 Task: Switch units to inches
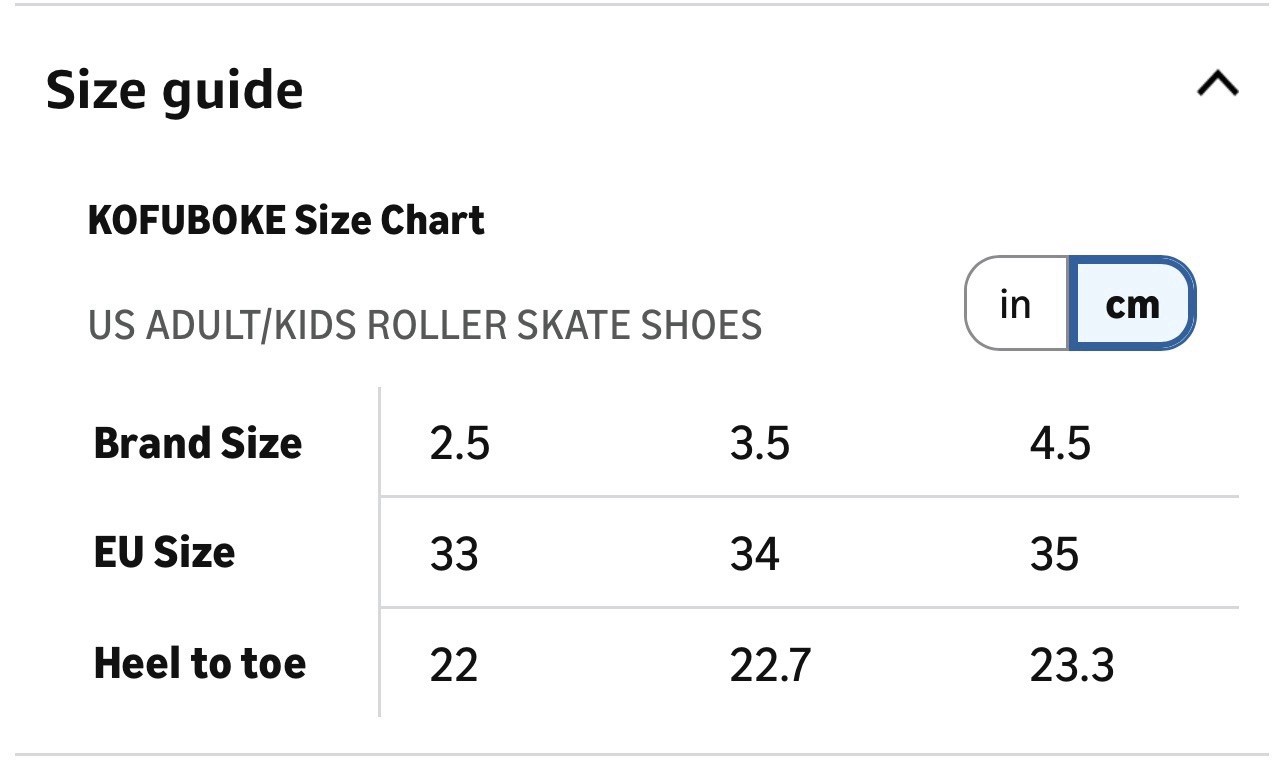1016,304
